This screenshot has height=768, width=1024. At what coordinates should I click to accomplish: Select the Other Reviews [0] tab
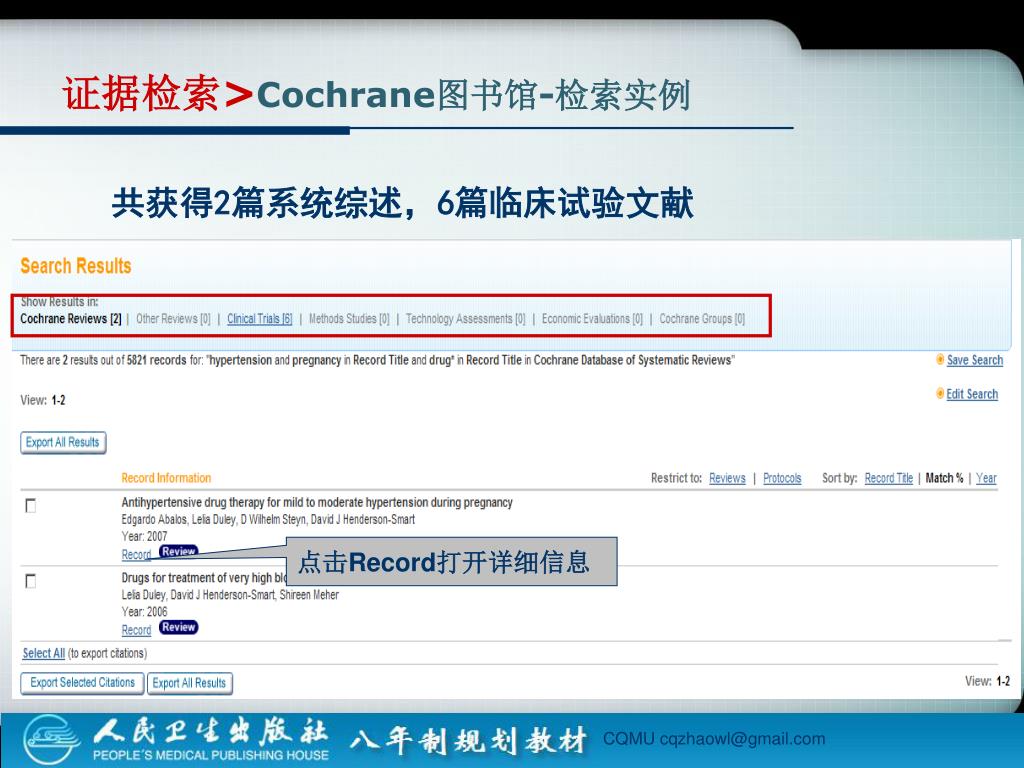173,319
